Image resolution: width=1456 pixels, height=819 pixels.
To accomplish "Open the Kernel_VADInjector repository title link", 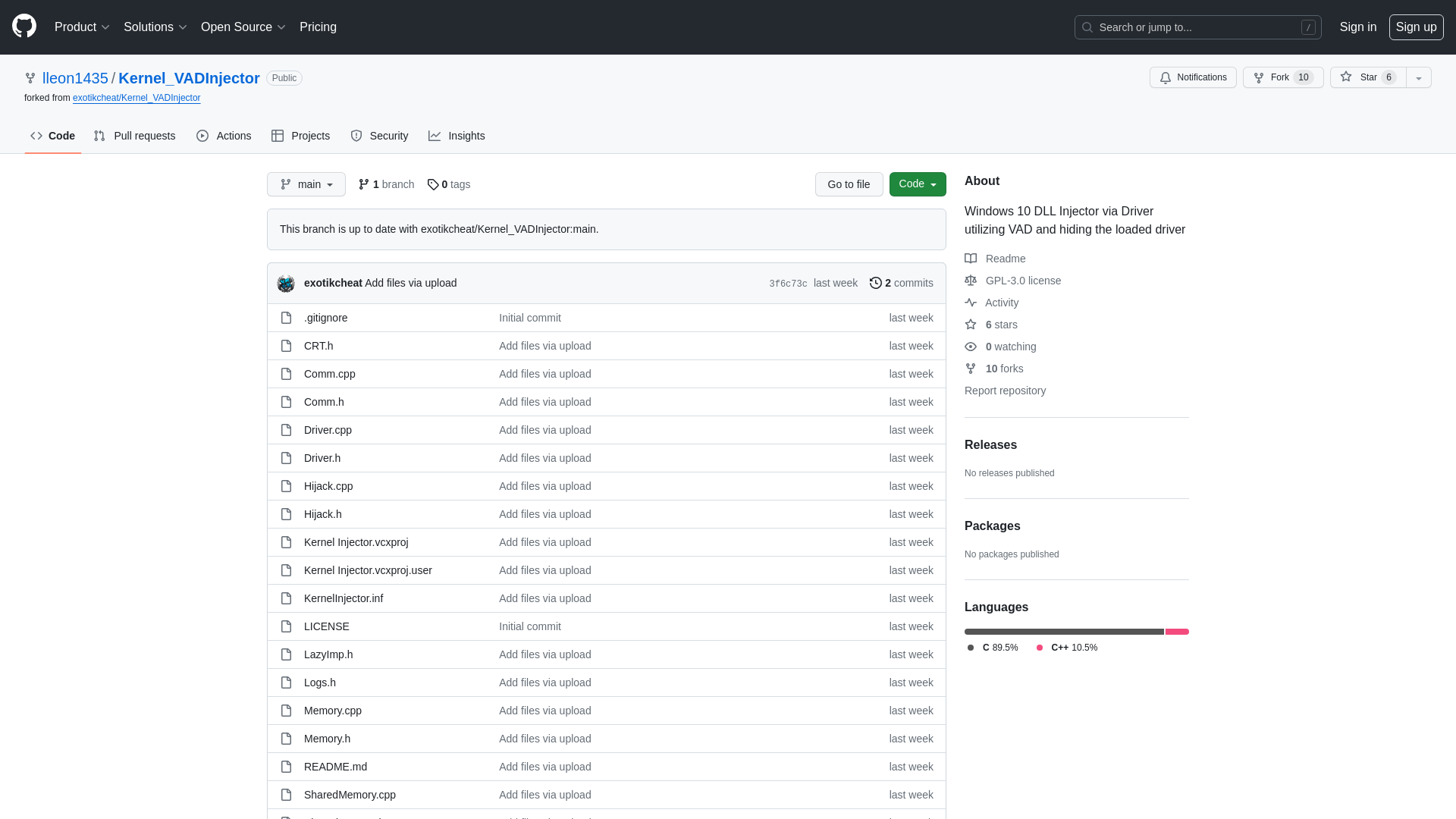I will pos(189,78).
